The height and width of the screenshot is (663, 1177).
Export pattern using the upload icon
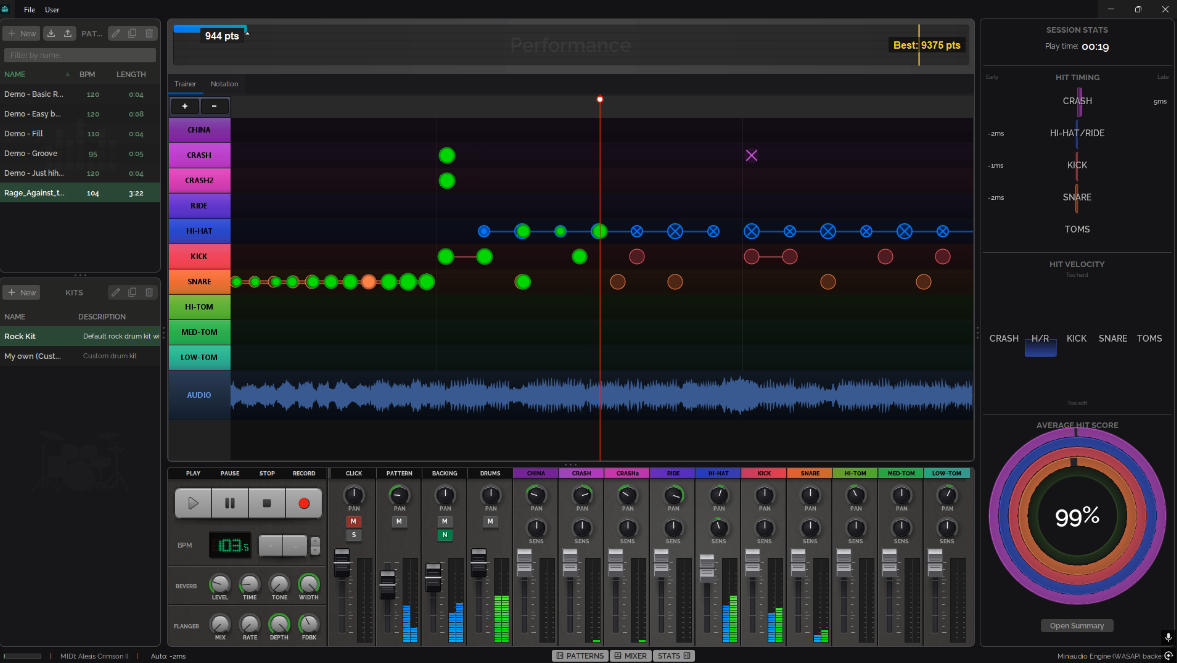pyautogui.click(x=67, y=33)
